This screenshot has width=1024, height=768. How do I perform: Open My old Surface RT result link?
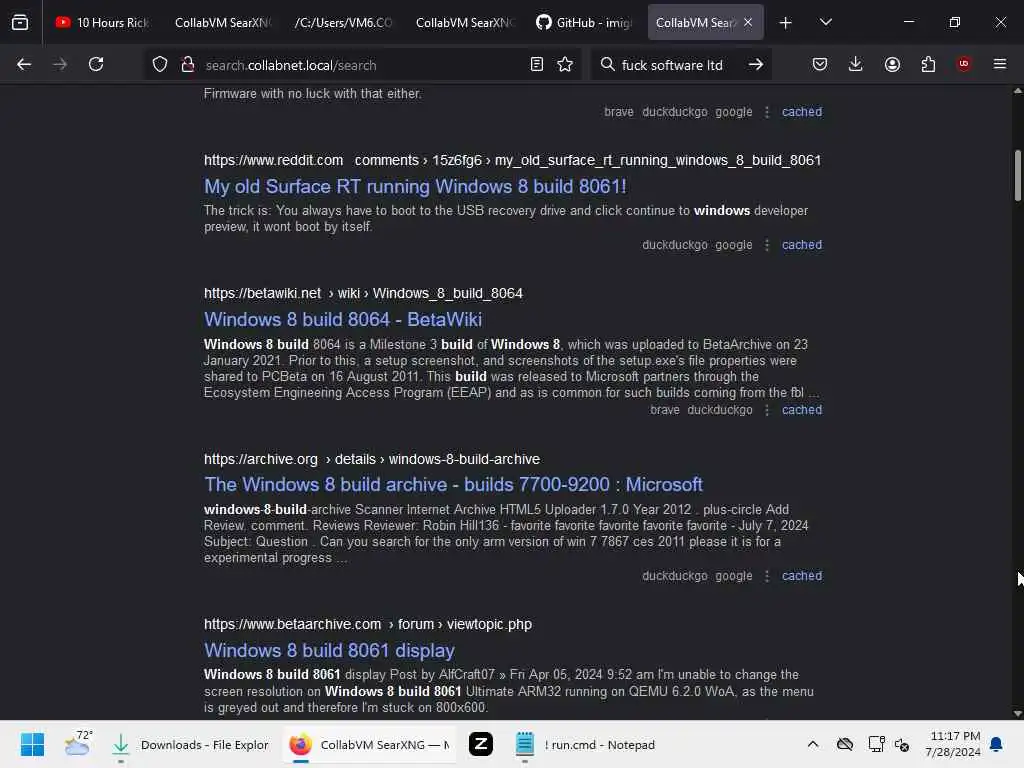[x=415, y=187]
